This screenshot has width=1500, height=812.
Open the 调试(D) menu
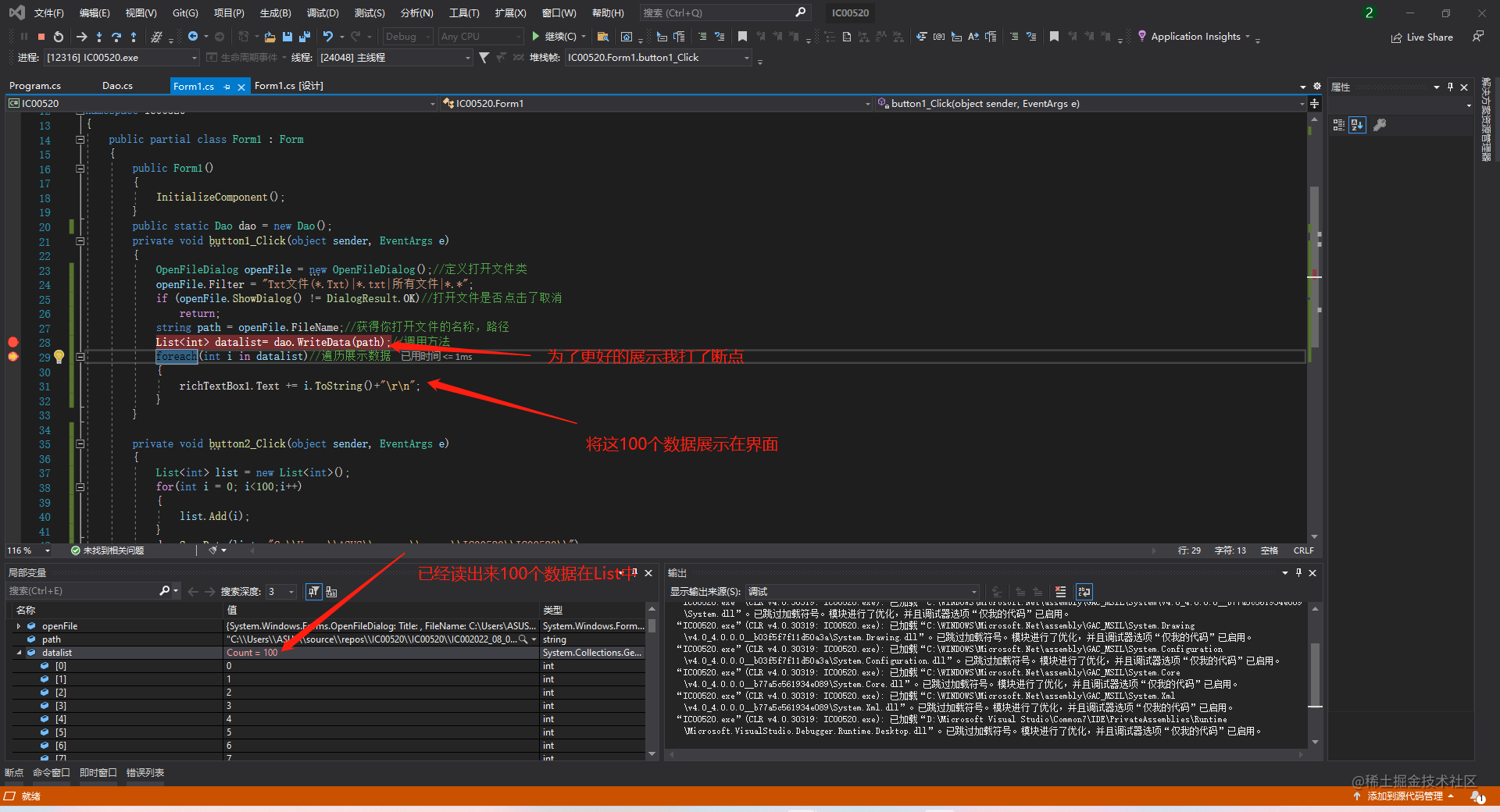[323, 13]
